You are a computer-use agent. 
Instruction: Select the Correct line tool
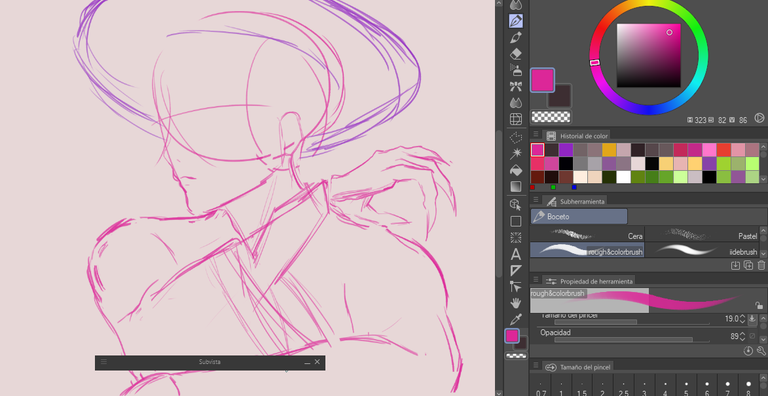point(515,287)
